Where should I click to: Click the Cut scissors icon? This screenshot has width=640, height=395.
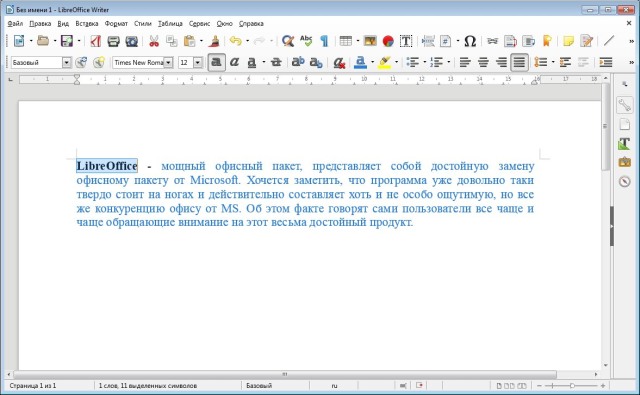154,41
